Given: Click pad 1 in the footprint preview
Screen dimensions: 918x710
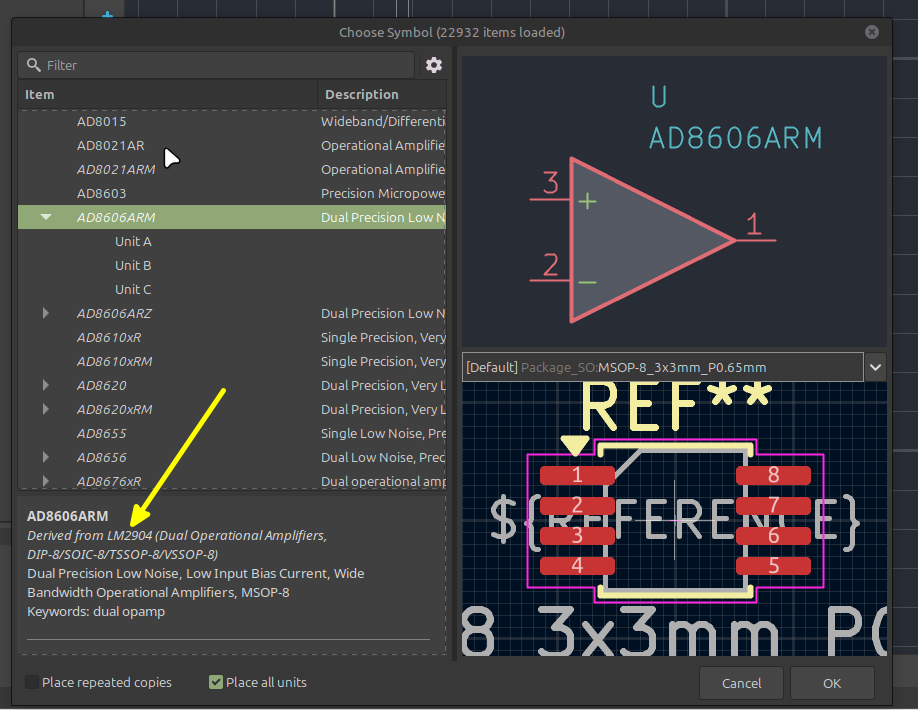Looking at the screenshot, I should (577, 475).
